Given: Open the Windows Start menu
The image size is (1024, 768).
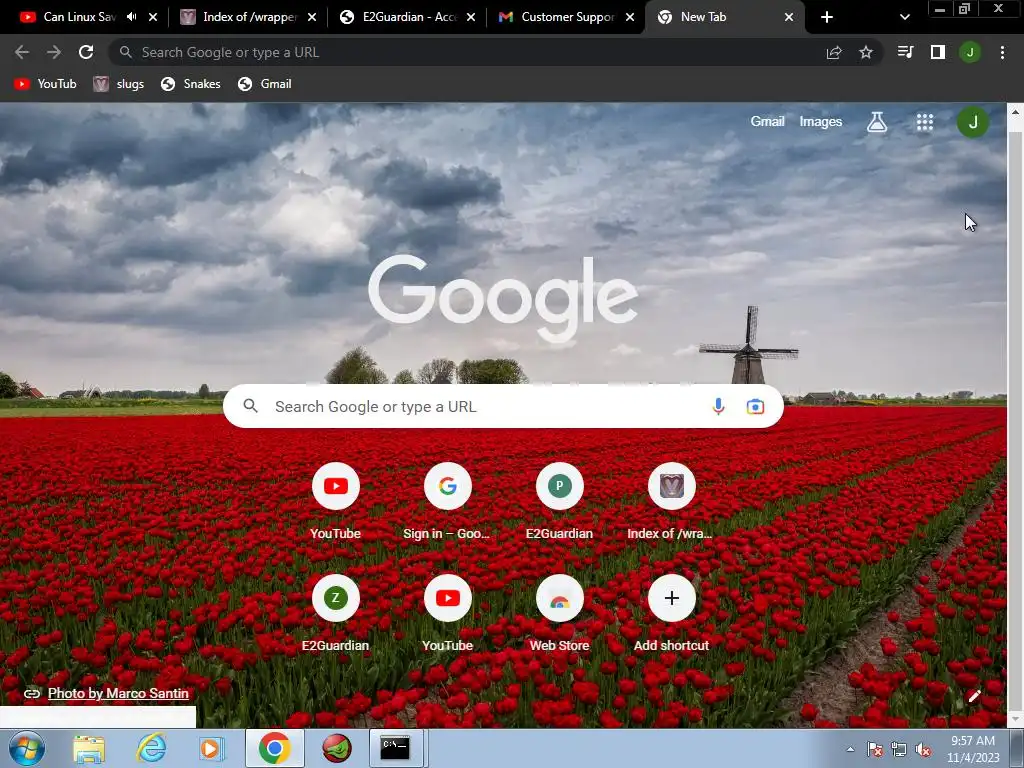Looking at the screenshot, I should pos(27,748).
